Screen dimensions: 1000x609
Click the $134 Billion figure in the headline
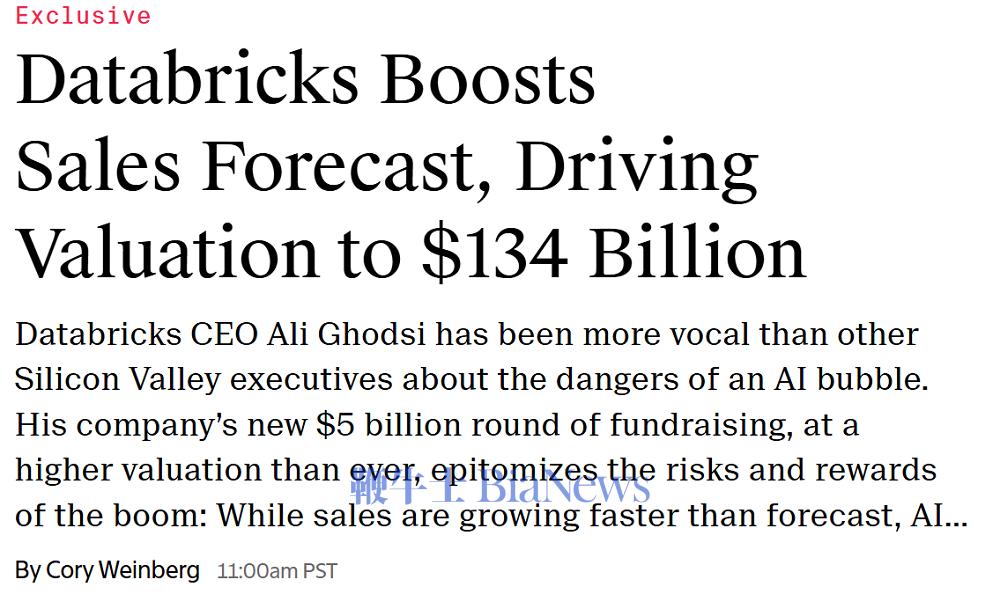point(613,252)
